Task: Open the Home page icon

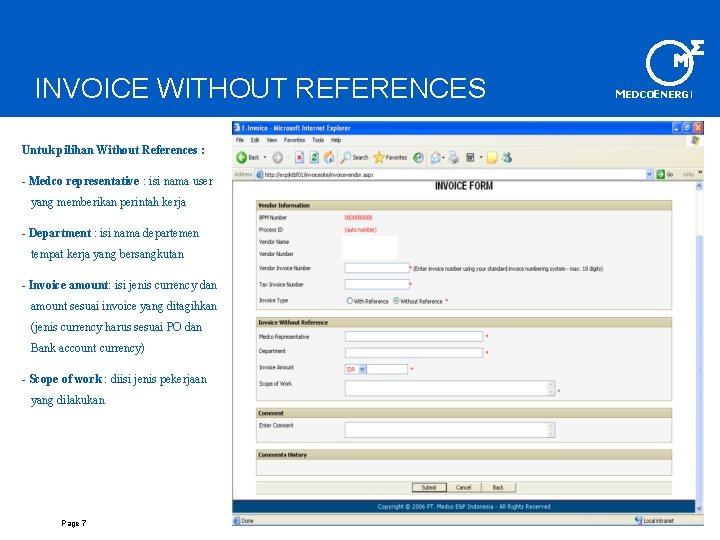Action: pyautogui.click(x=329, y=158)
